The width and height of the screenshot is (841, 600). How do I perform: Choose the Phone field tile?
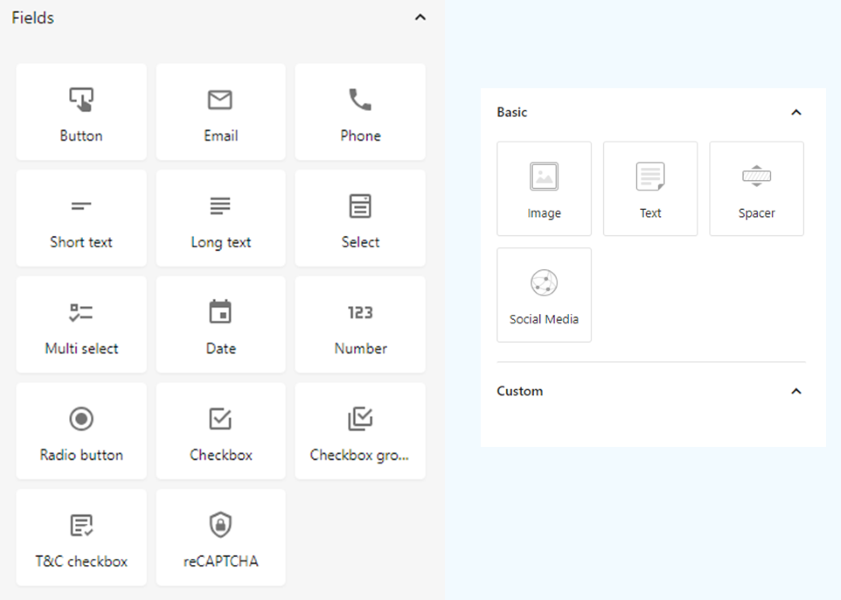(360, 112)
